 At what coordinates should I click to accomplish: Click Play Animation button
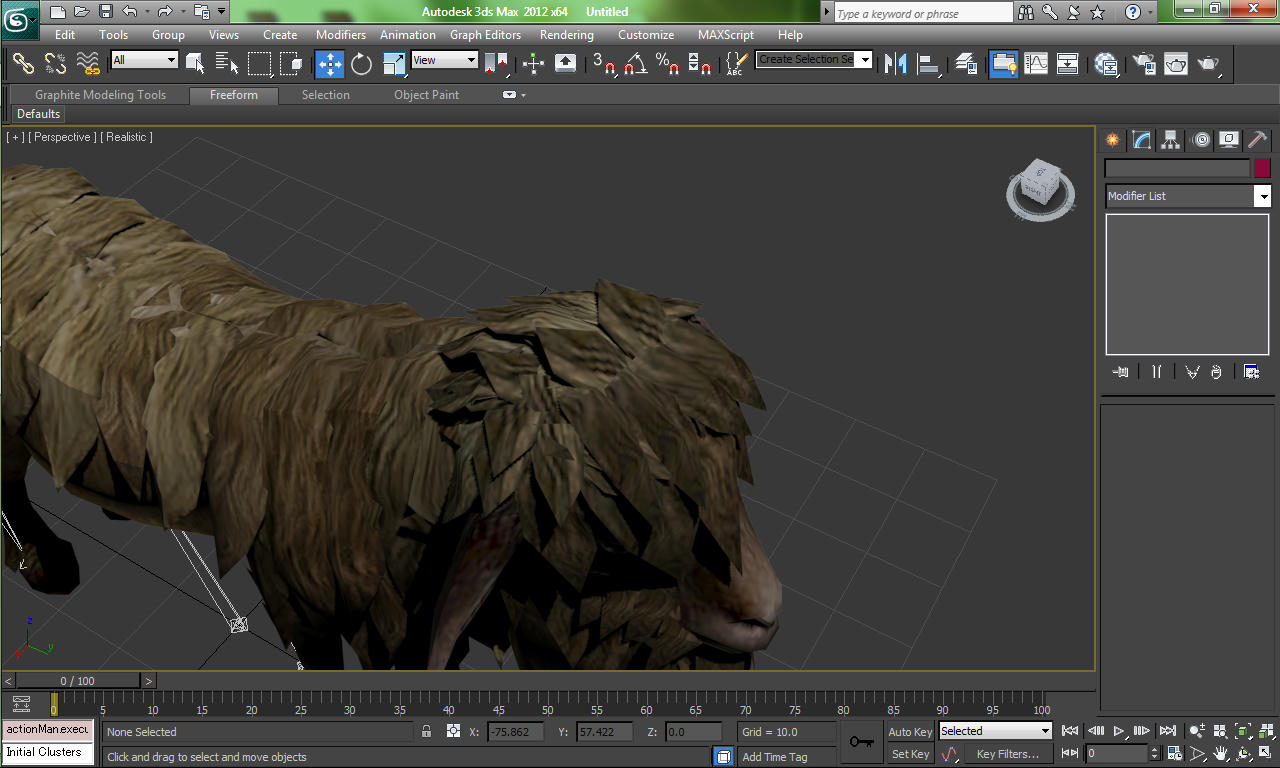click(x=1120, y=731)
